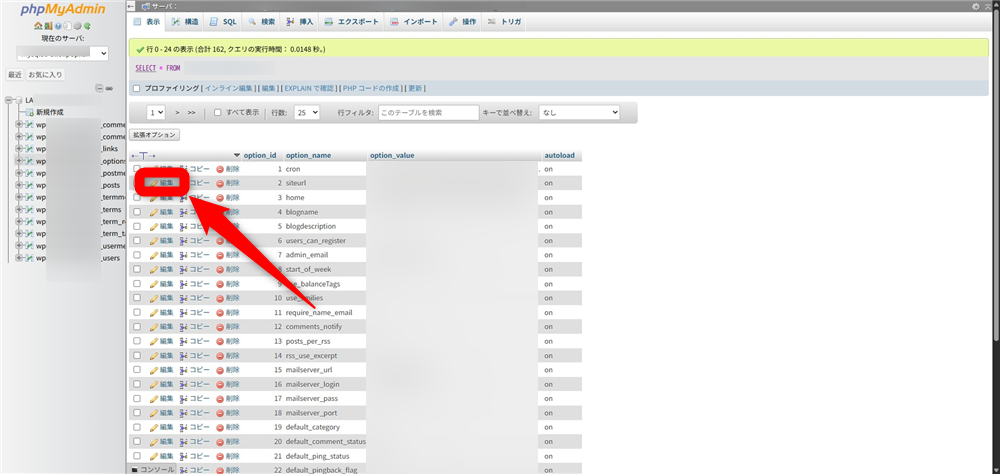1000x474 pixels.
Task: Copy the blogdescription row
Action: click(x=195, y=226)
